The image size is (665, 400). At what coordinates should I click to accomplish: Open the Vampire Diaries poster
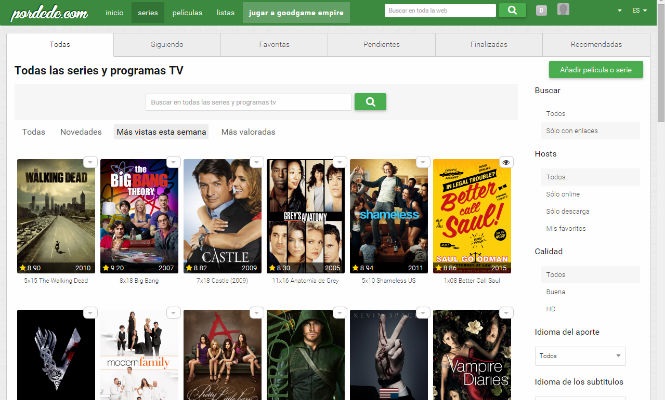[472, 355]
